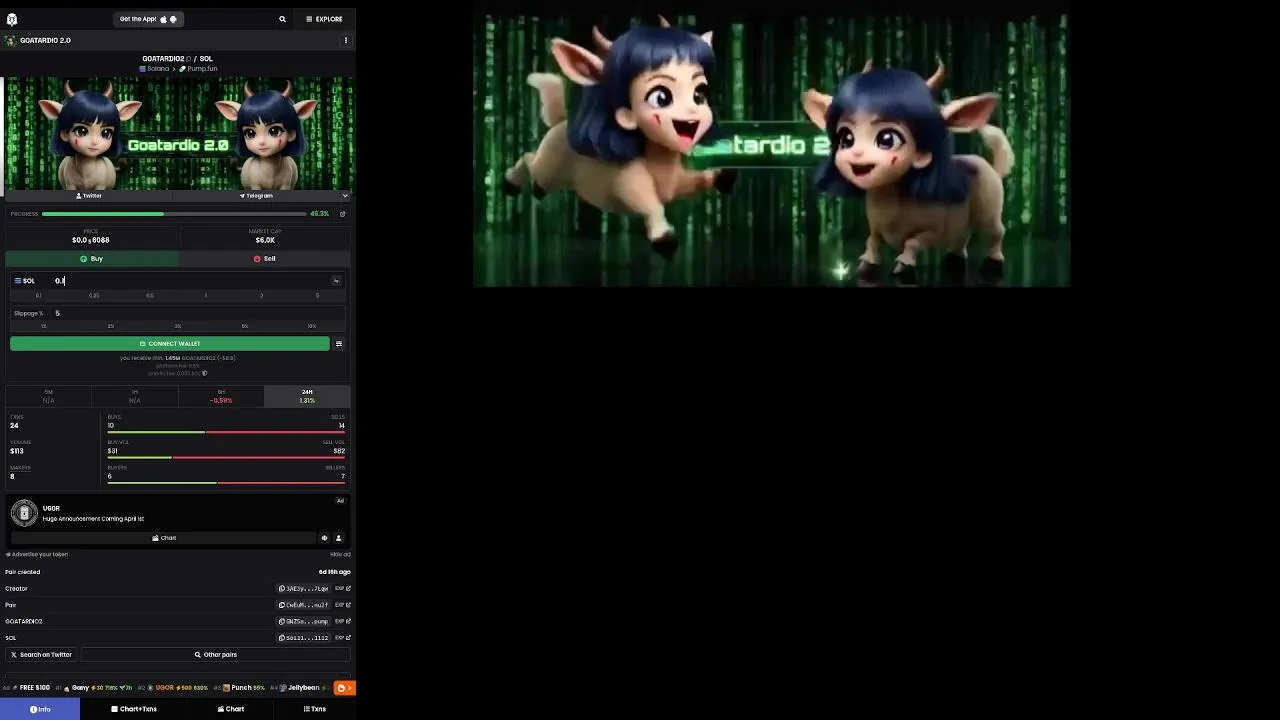Click the DEX Screener owl logo

[x=11, y=19]
